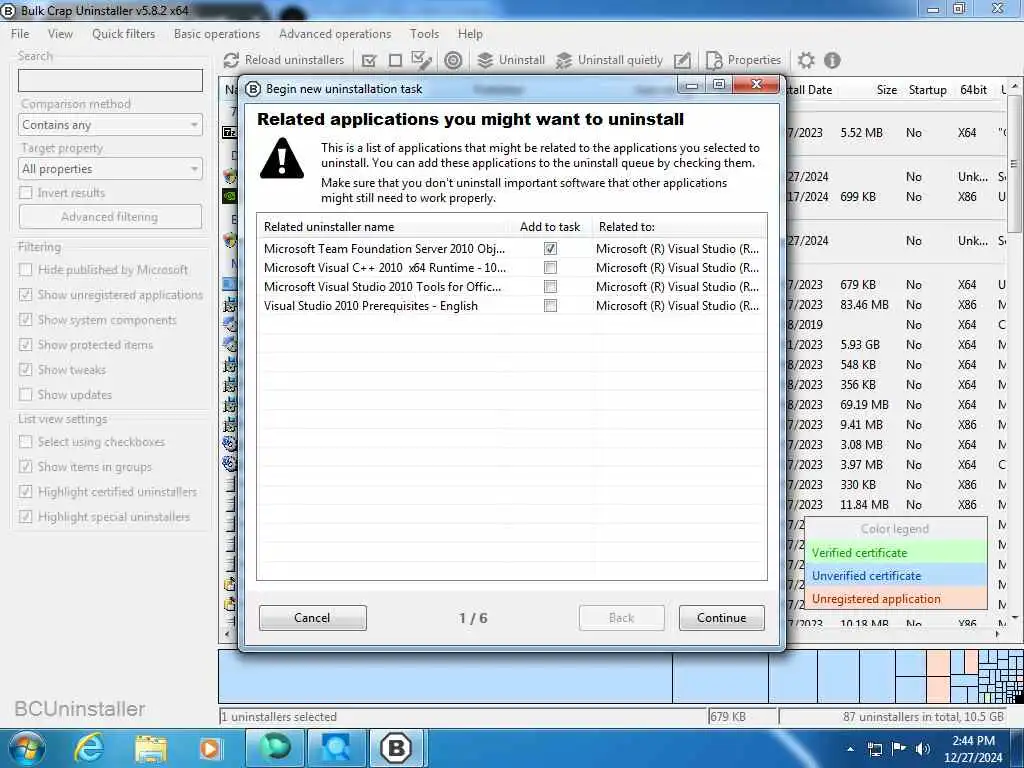Click the modify edit pencil toolbar icon
1024x768 pixels.
point(682,60)
